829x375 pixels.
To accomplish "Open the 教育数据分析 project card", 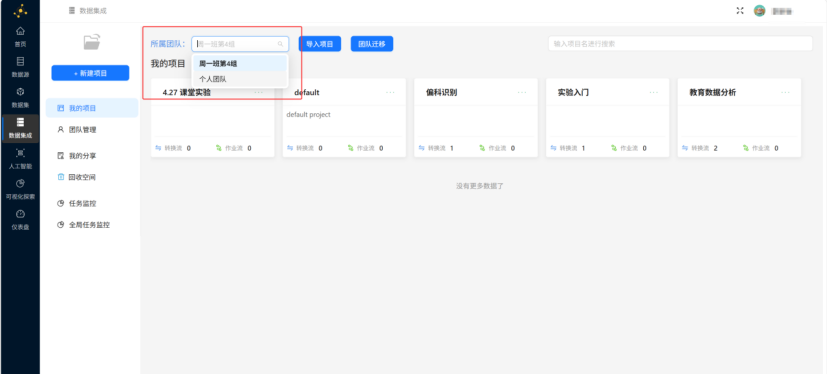I will pyautogui.click(x=739, y=118).
